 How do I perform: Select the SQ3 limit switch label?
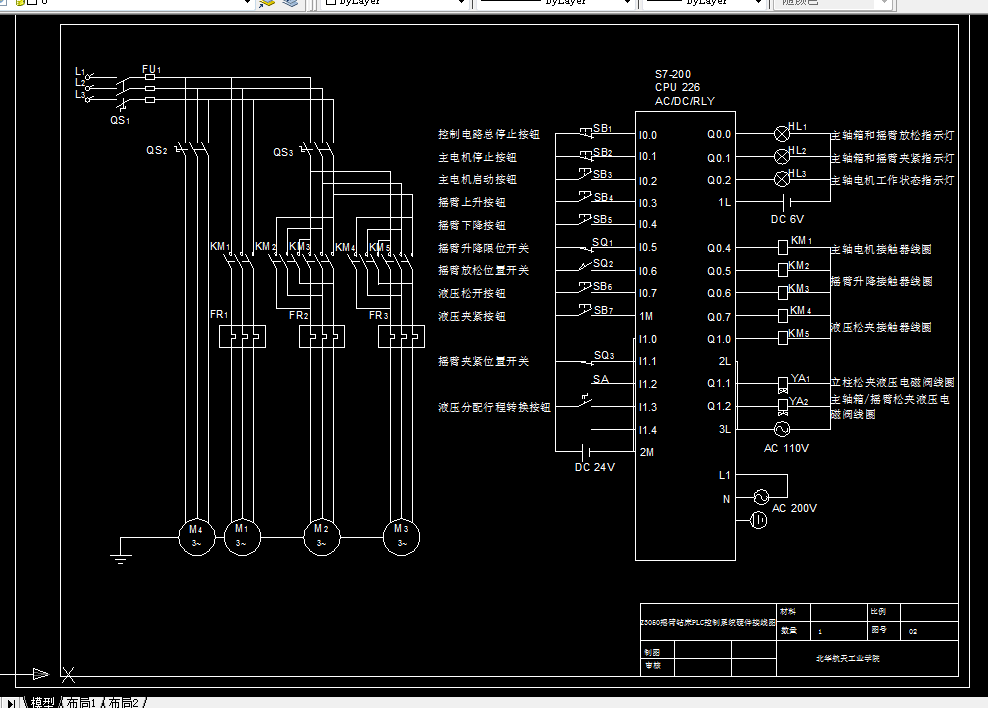click(x=604, y=356)
